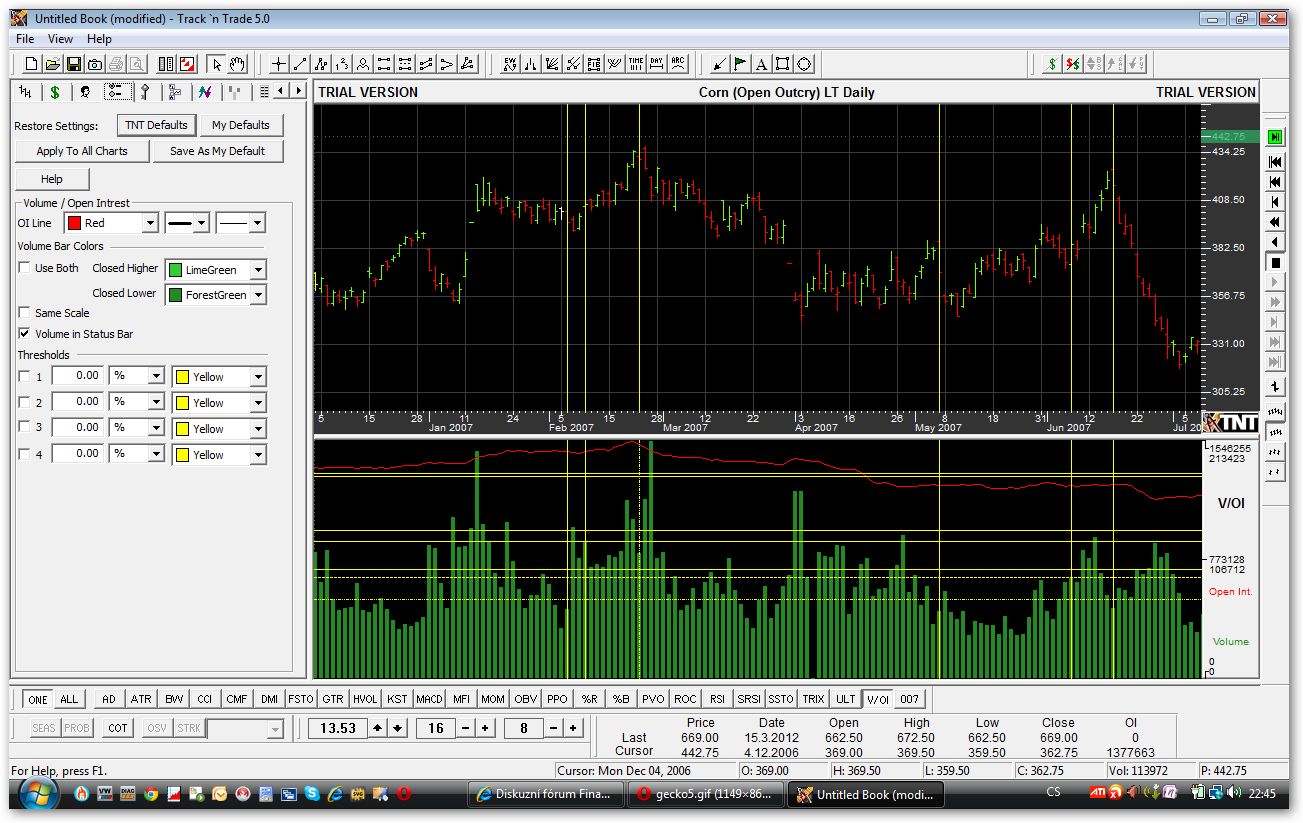Open the OI Line color dropdown

point(150,223)
